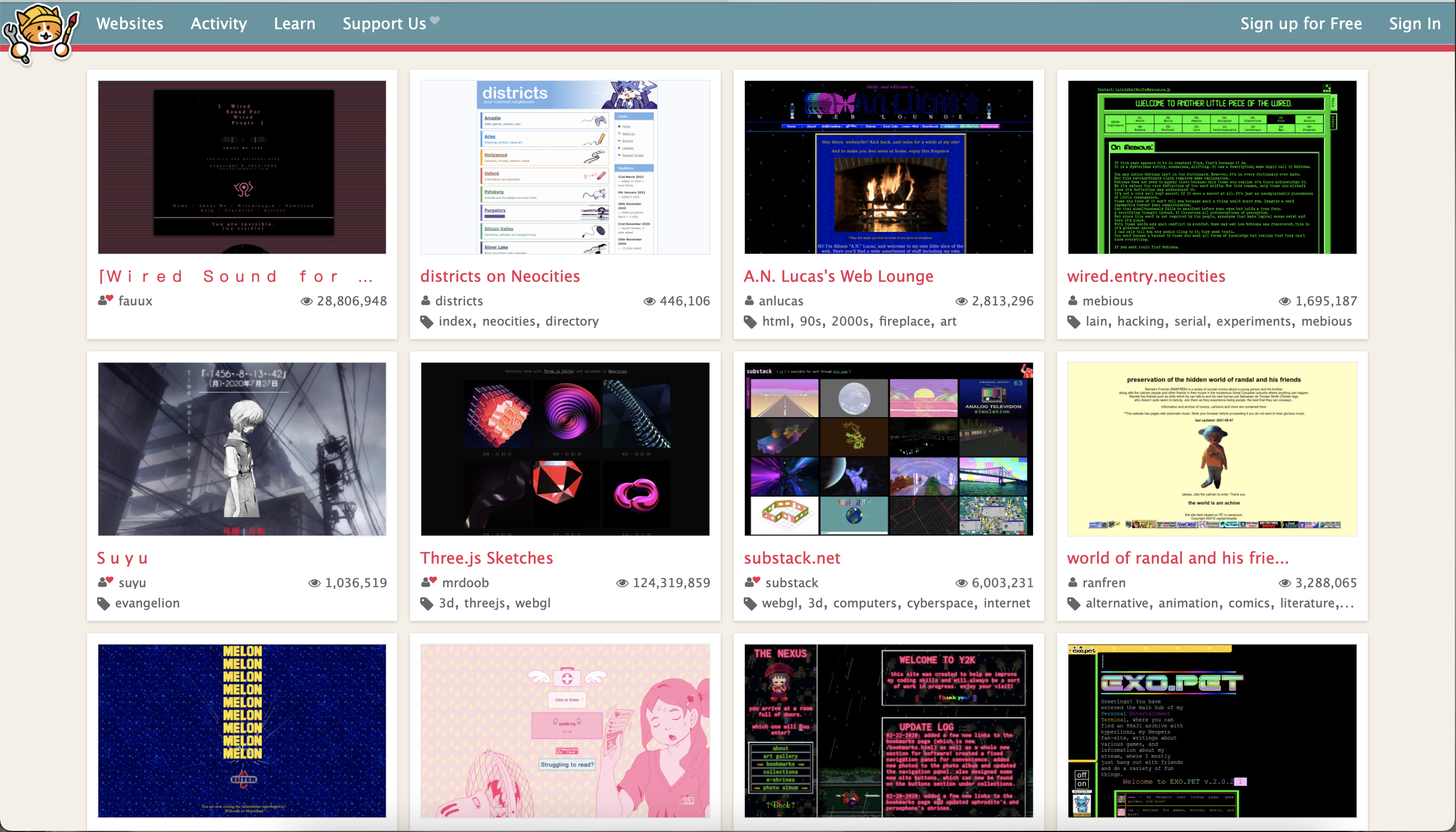
Task: Open THE NEXUS Y2K site thumbnail
Action: pyautogui.click(x=888, y=731)
